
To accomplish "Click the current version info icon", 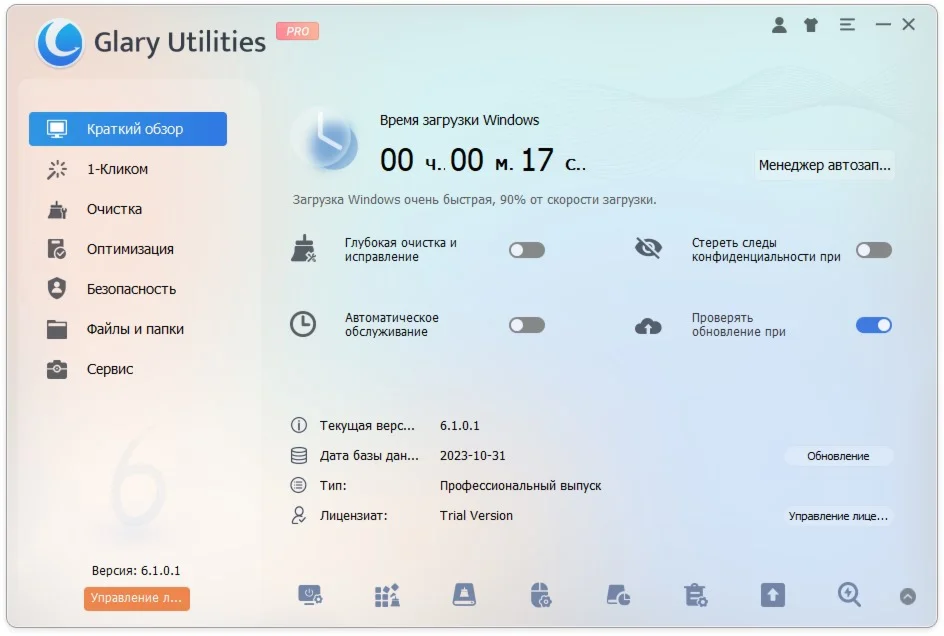I will pos(299,425).
